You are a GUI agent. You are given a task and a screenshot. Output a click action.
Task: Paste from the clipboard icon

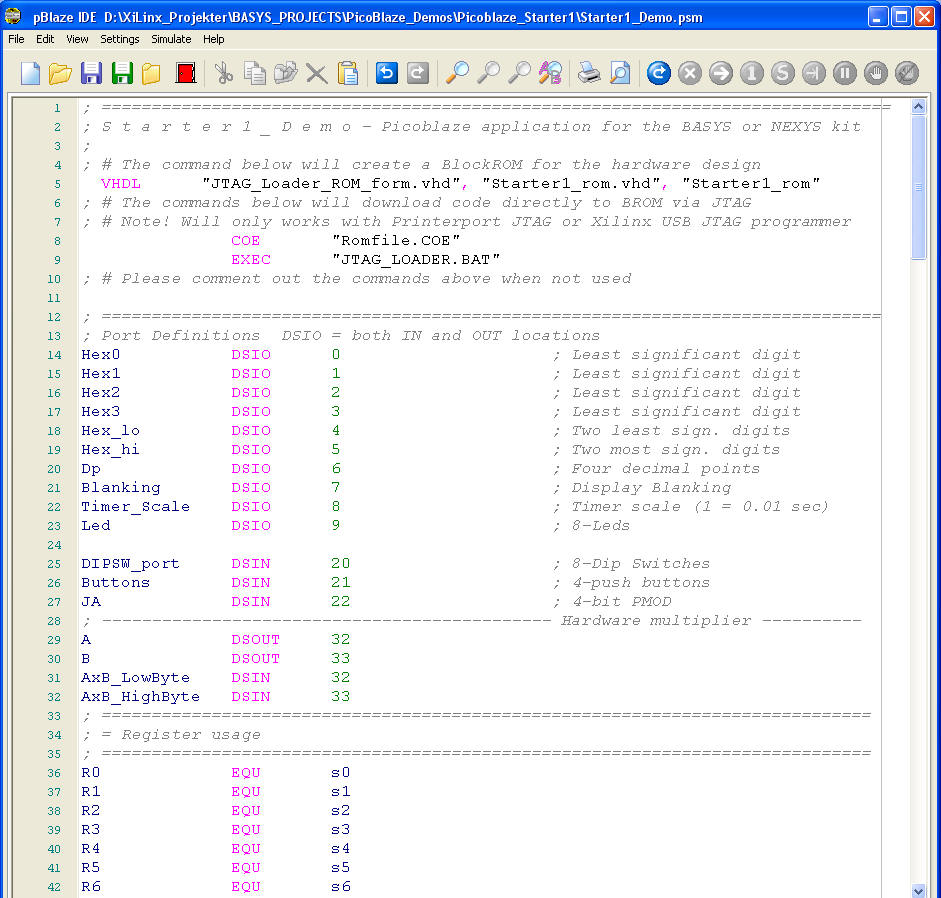coord(347,73)
